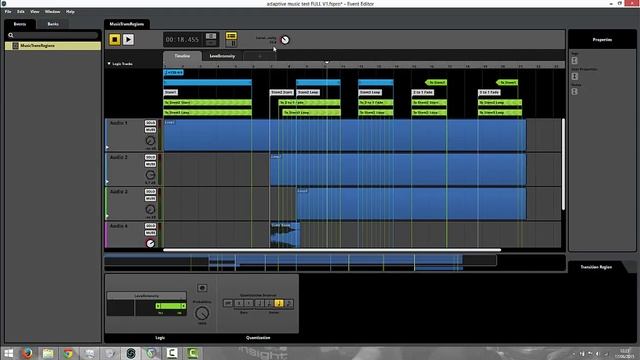The image size is (640, 360).
Task: Select first 'To Stem3 Loop' transition region
Action: click(x=207, y=112)
